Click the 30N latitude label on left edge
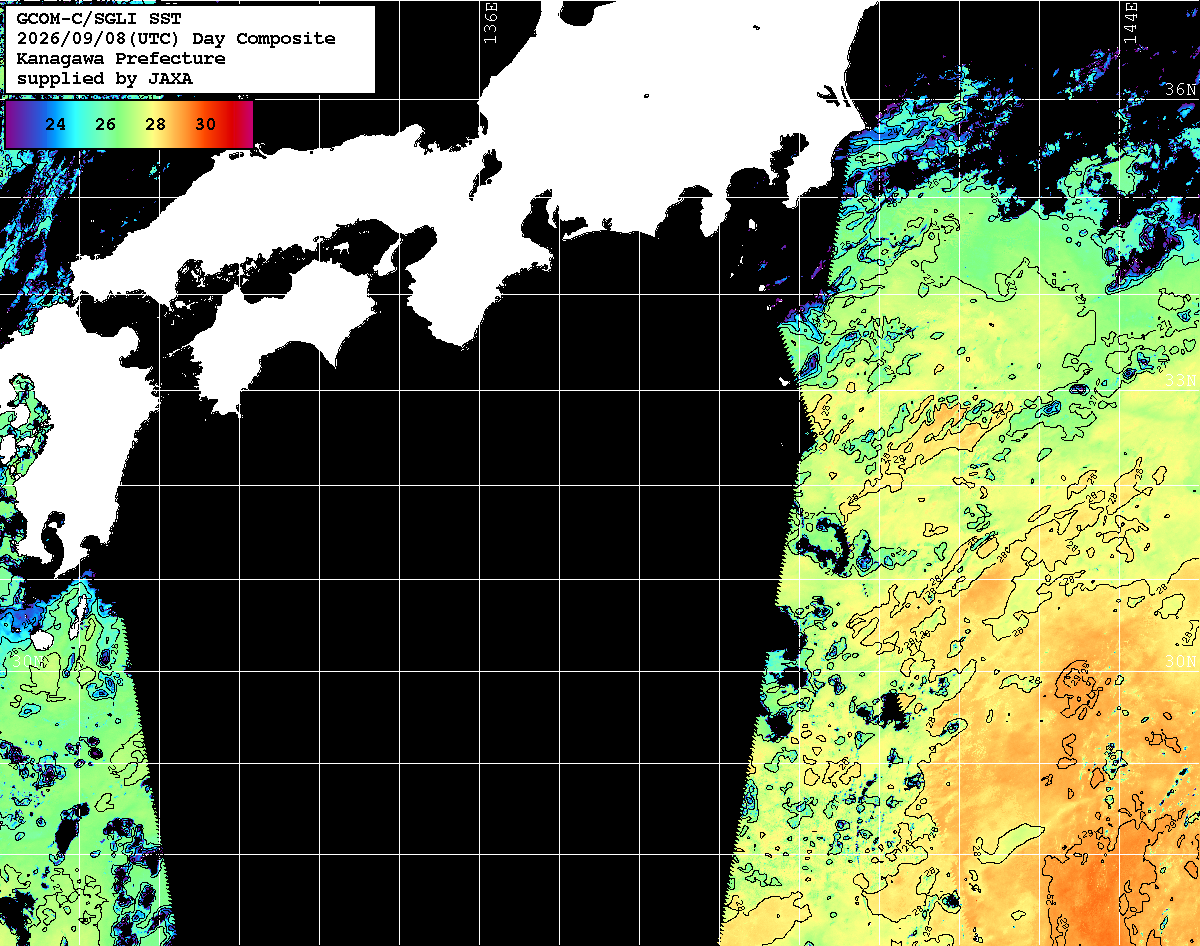 [27, 661]
